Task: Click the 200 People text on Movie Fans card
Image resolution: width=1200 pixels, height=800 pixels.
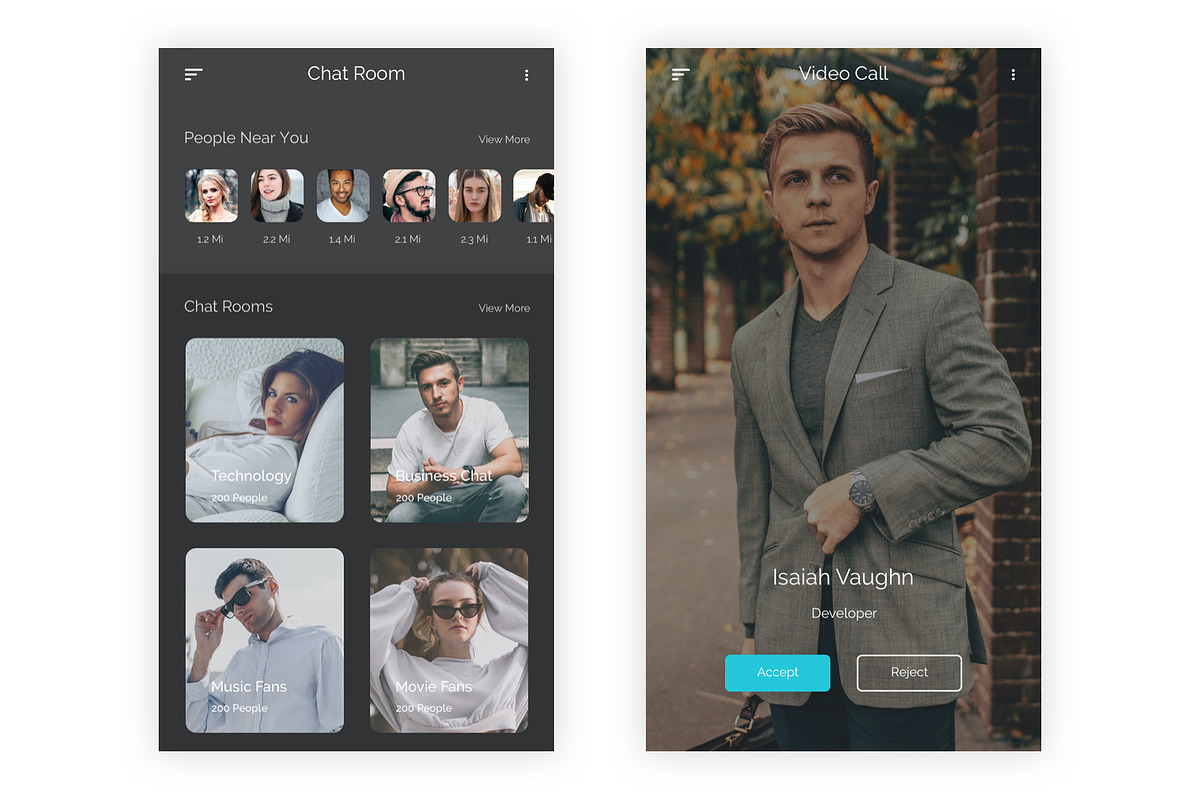Action: 424,708
